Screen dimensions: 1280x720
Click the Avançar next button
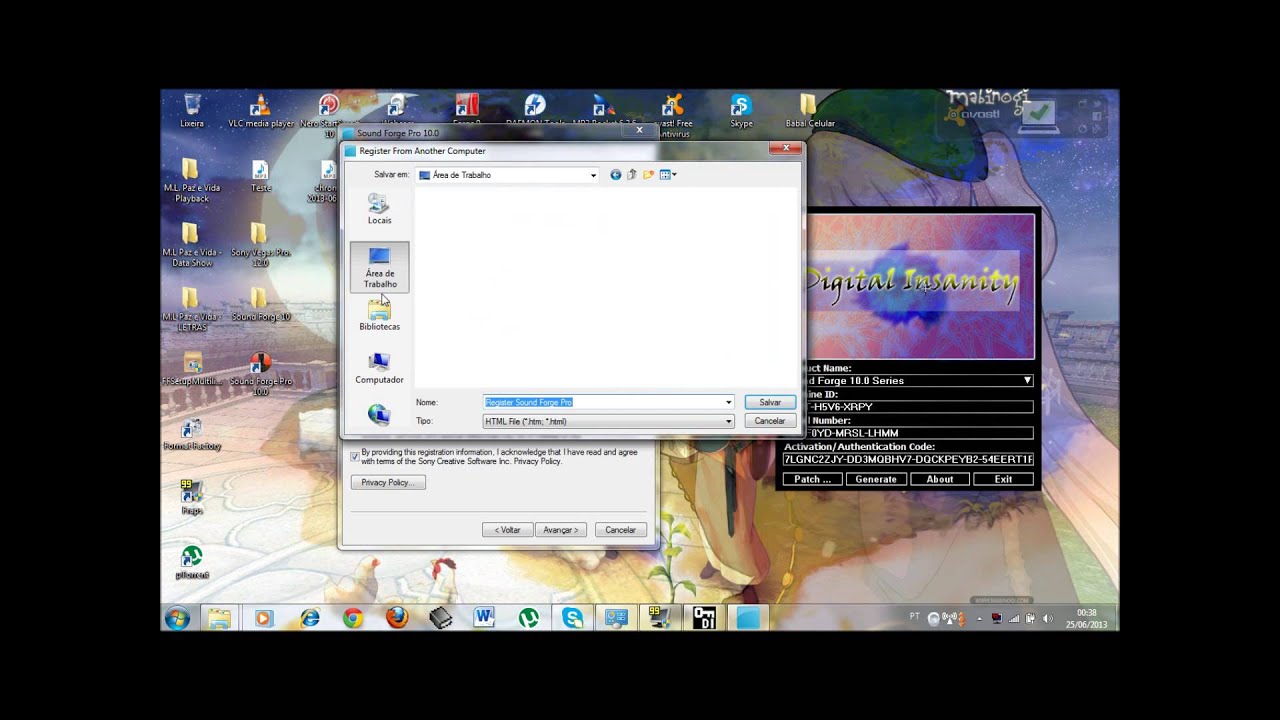[560, 530]
